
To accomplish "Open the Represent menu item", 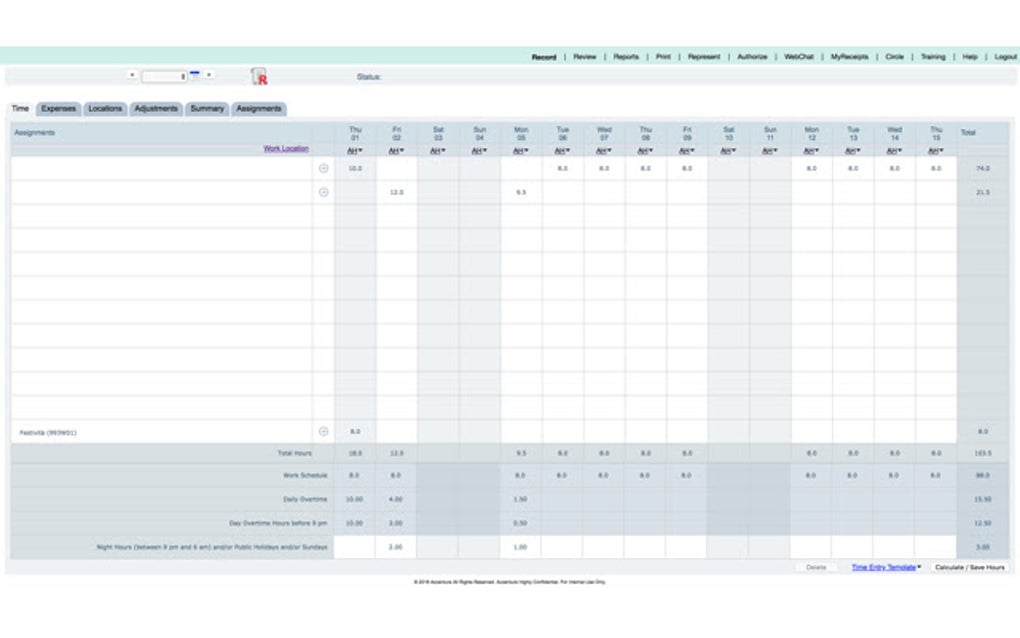I will (704, 57).
